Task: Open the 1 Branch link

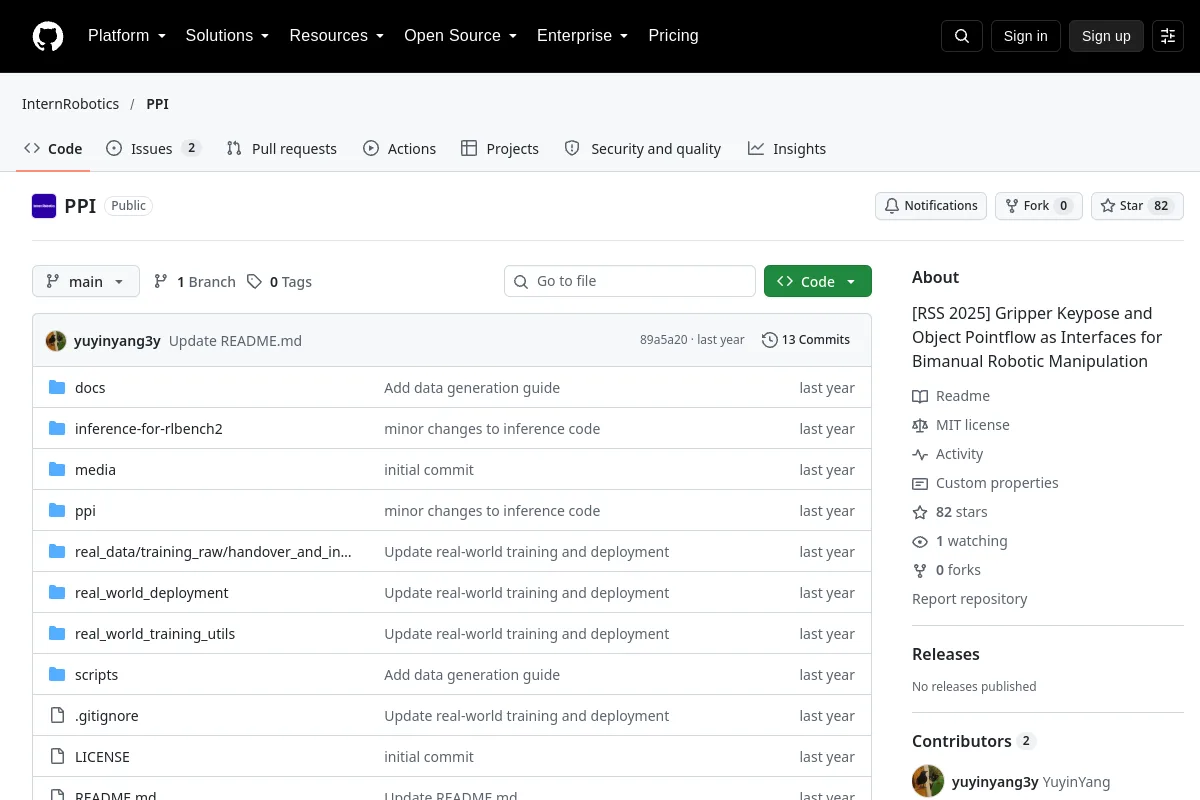Action: click(195, 282)
